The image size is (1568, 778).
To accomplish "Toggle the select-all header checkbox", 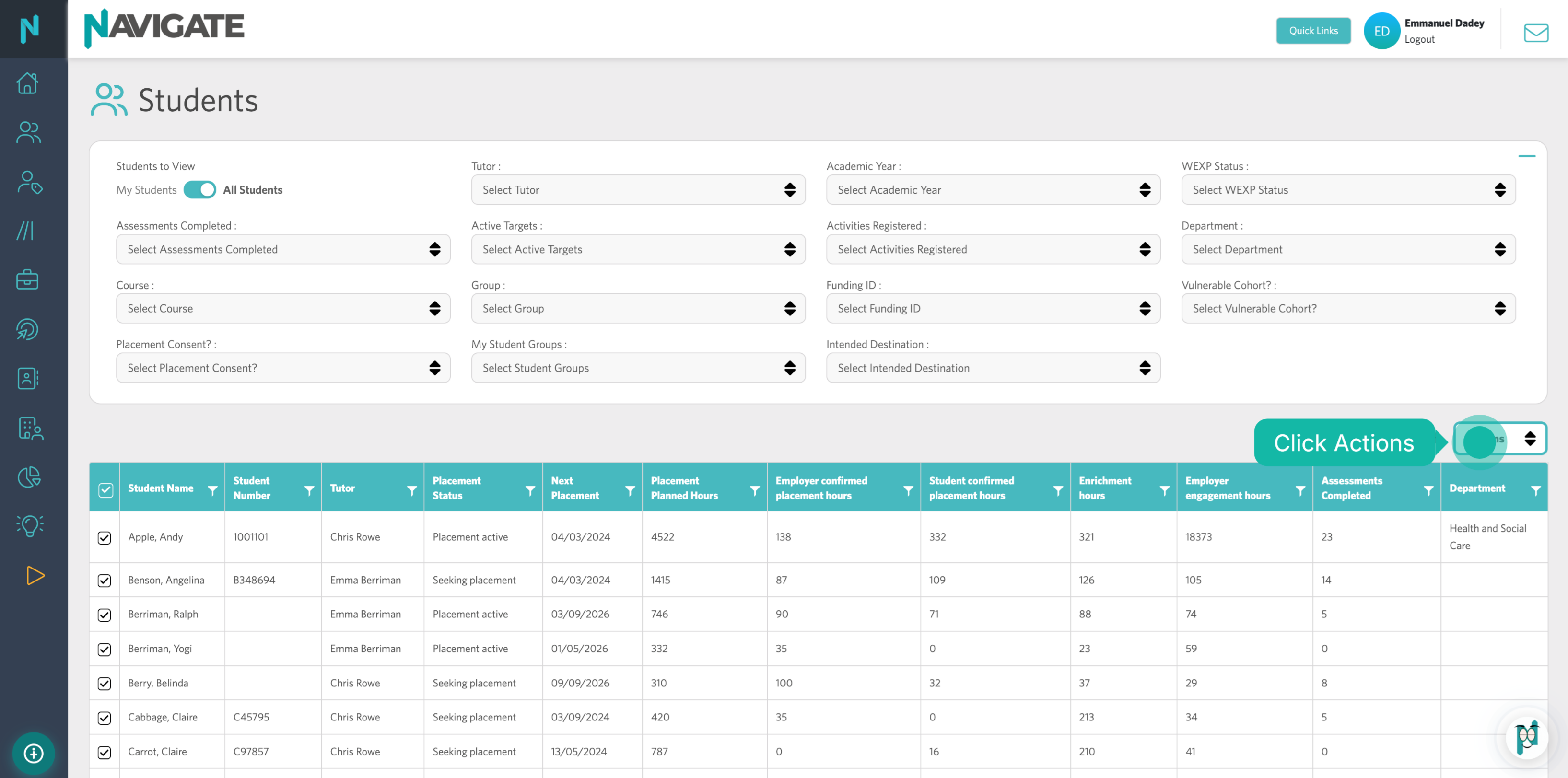I will [x=105, y=490].
